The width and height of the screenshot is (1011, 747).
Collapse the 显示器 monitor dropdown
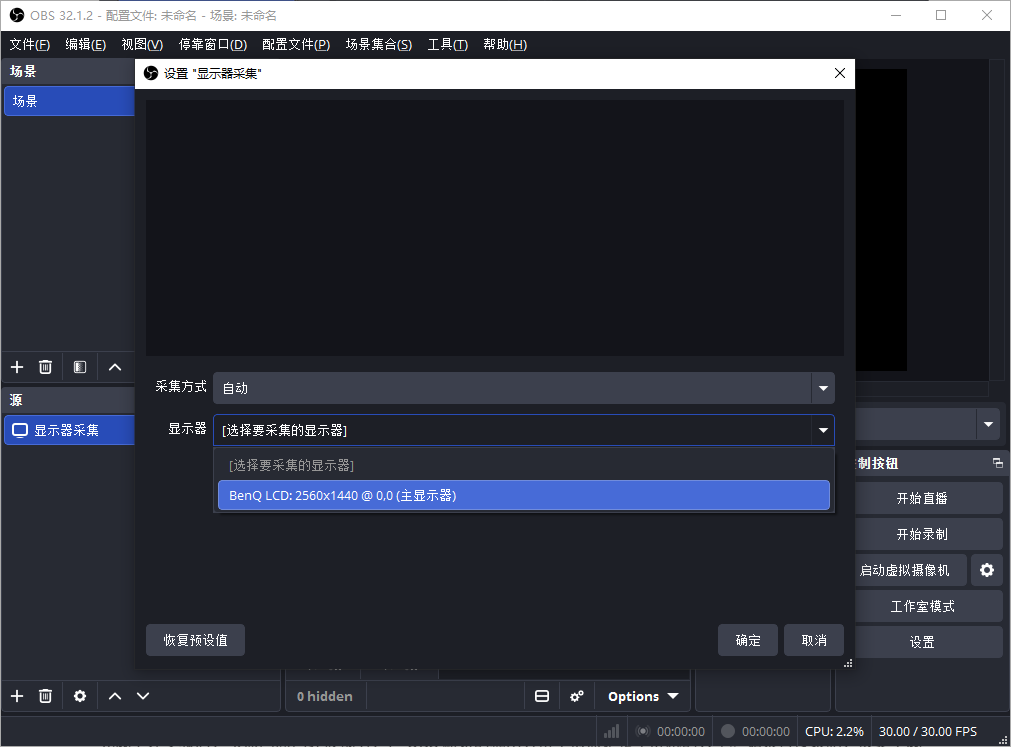click(x=823, y=431)
